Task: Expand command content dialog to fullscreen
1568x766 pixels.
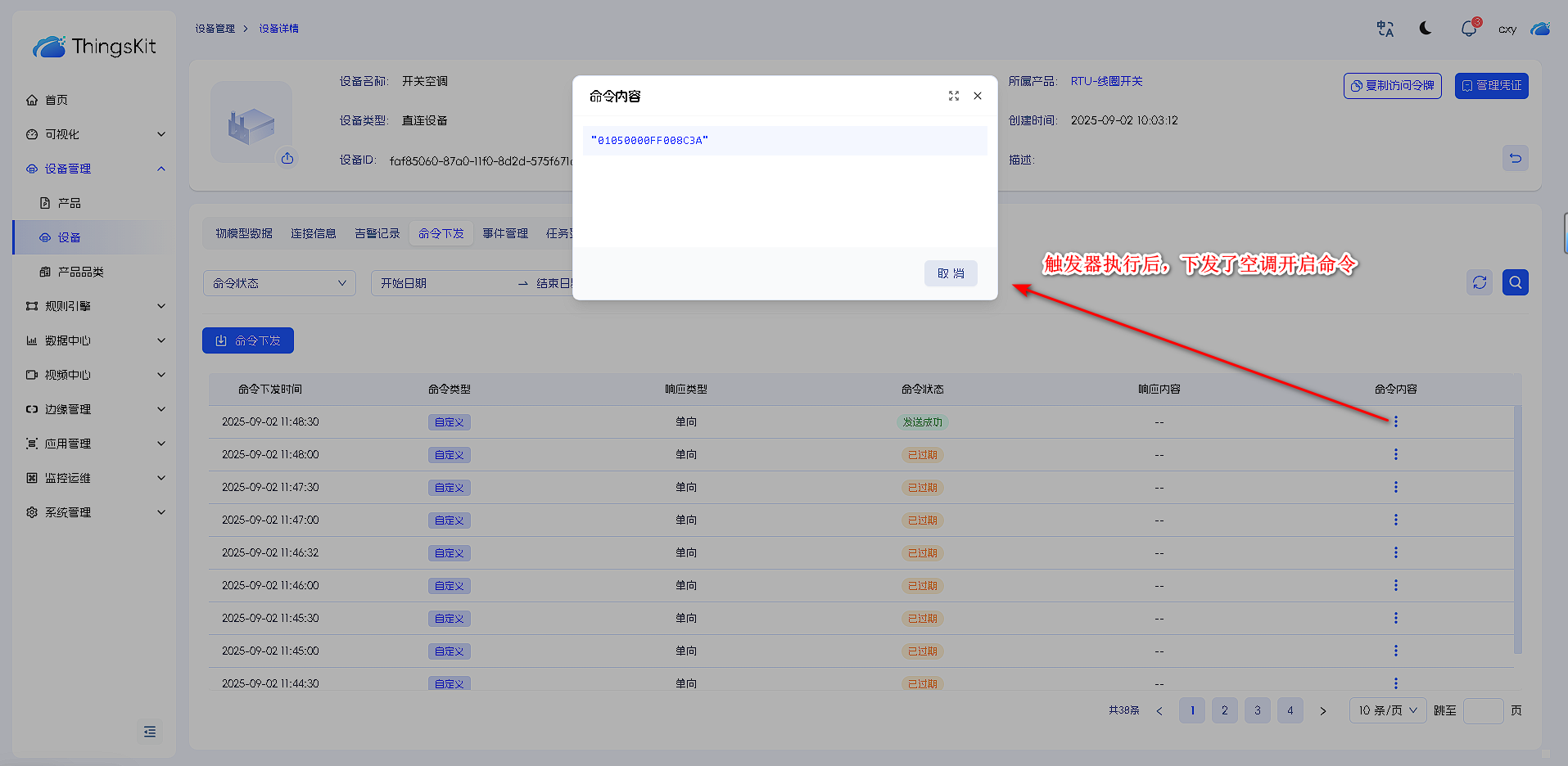Action: point(954,96)
